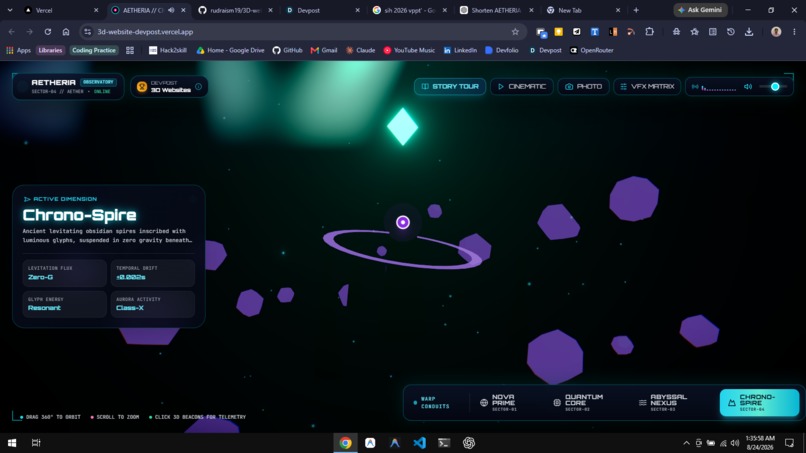The width and height of the screenshot is (806, 453).
Task: Click the Chrono-Spire heading
Action: tap(80, 215)
